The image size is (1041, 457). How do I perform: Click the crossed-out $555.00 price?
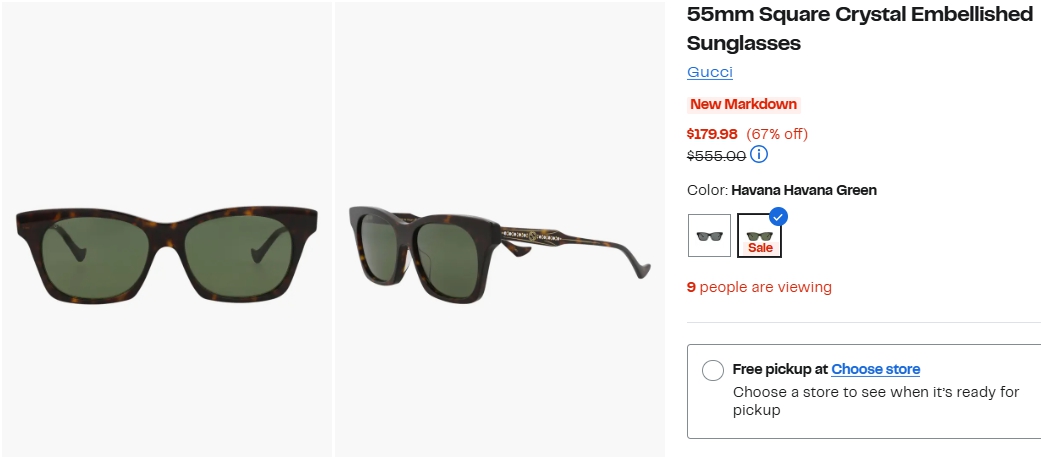click(x=716, y=156)
